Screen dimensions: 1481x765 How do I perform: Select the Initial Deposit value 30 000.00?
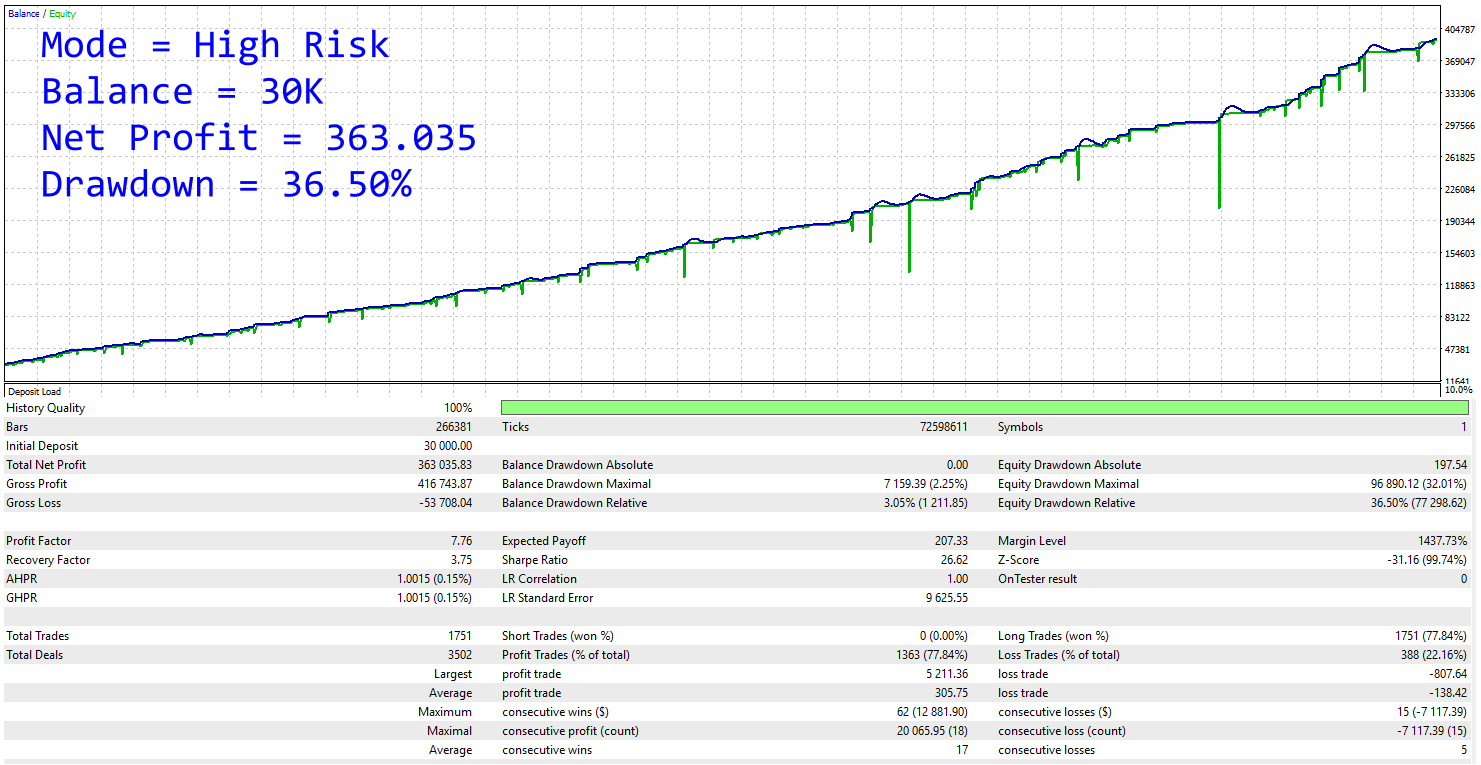[449, 446]
